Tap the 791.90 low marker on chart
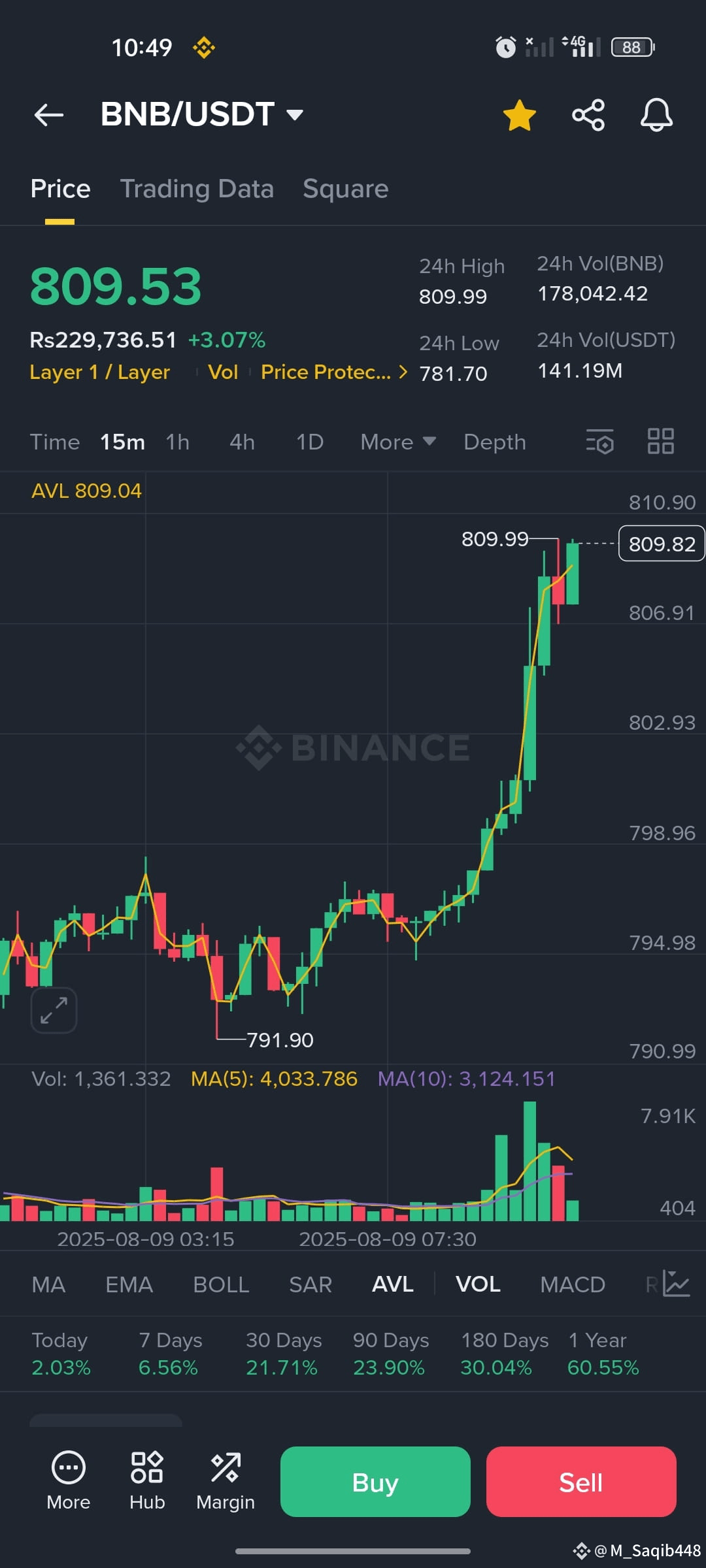This screenshot has height=1568, width=706. coord(280,1040)
